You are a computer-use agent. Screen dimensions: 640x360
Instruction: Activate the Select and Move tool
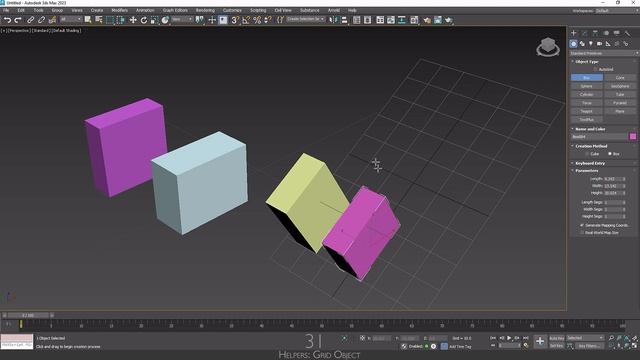(x=133, y=20)
